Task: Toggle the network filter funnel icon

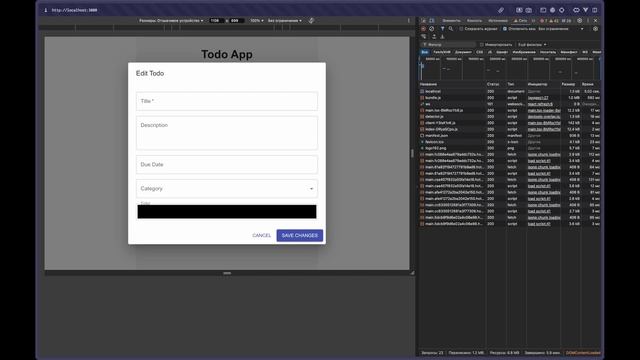Action: coord(442,29)
